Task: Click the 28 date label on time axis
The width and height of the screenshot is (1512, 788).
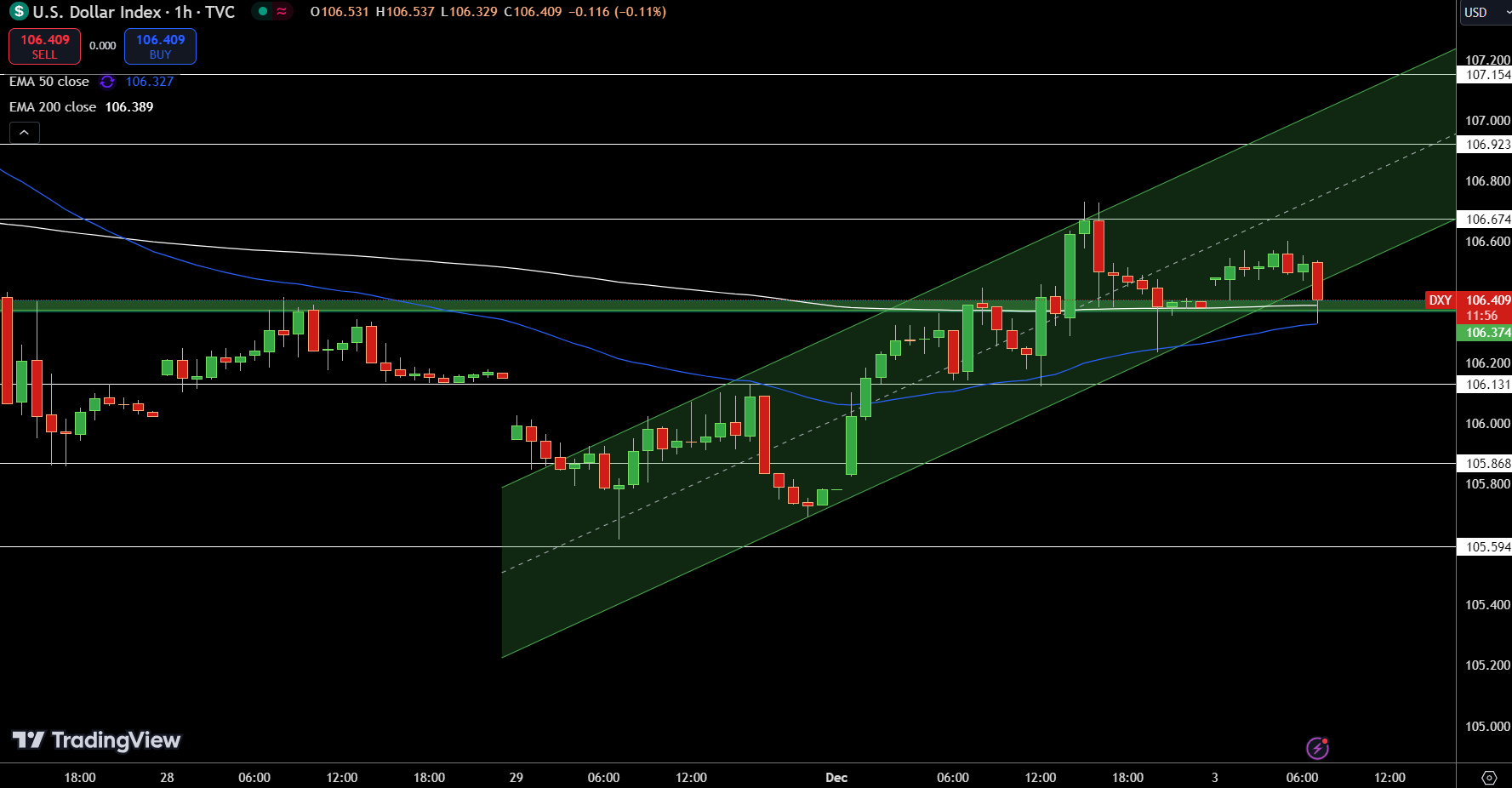Action: 167,778
